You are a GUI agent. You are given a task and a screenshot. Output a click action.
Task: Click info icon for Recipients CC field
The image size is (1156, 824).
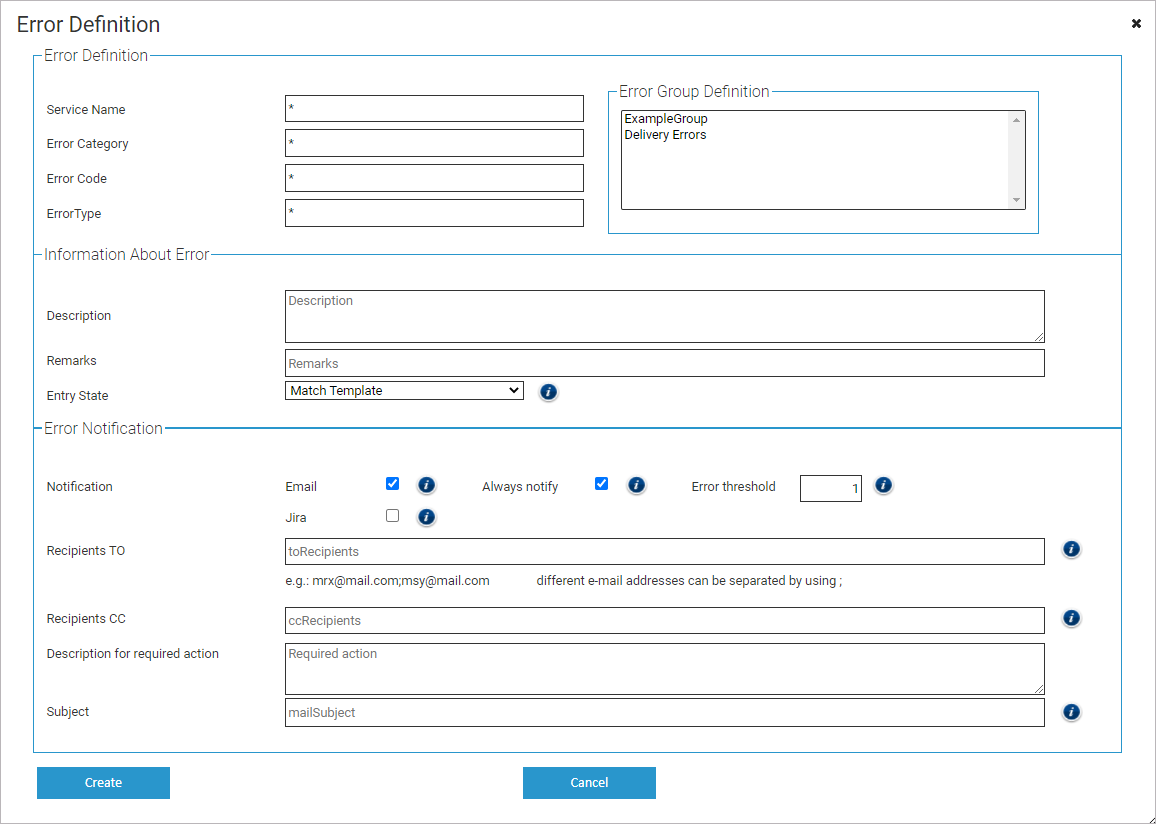[1071, 618]
